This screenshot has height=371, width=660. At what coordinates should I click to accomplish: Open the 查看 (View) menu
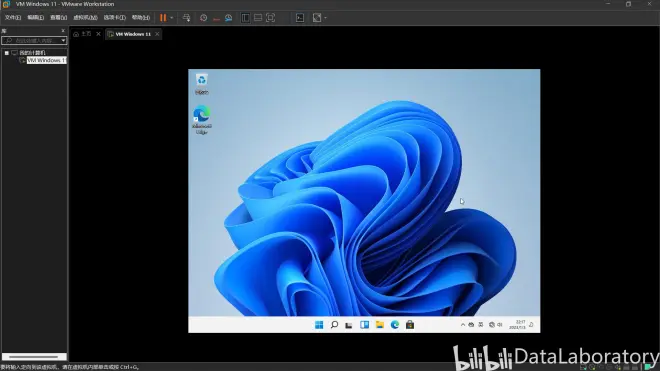coord(59,18)
